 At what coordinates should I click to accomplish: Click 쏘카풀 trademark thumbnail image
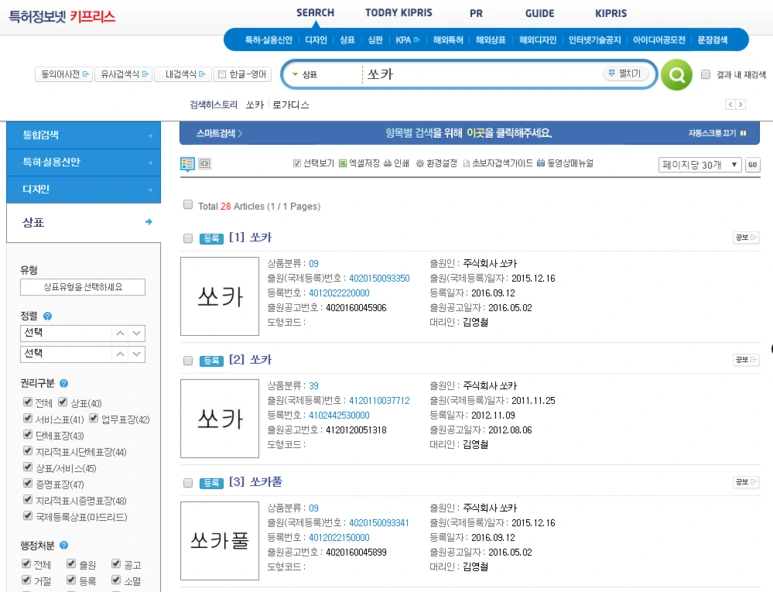(219, 541)
